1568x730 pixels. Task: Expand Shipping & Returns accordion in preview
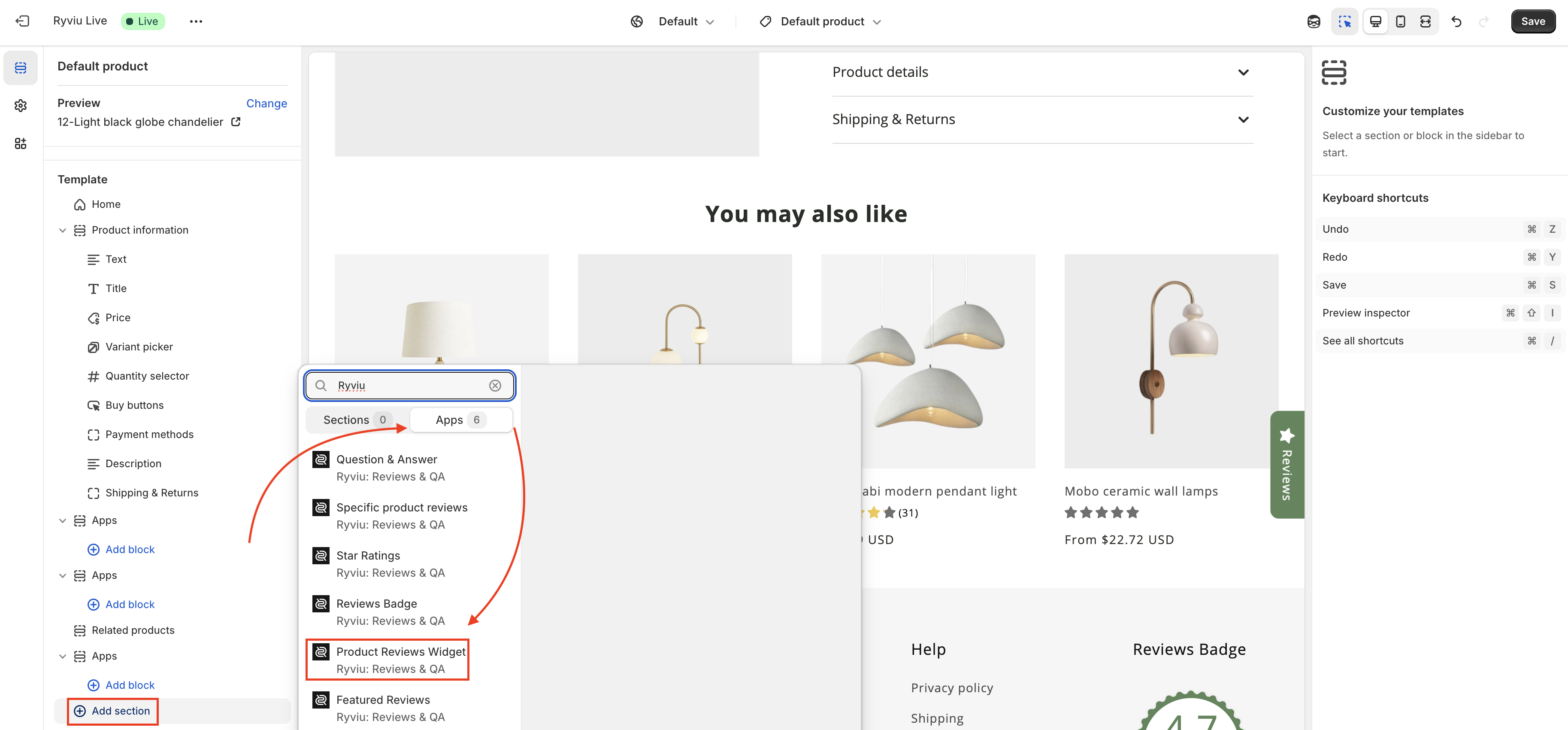[1042, 119]
